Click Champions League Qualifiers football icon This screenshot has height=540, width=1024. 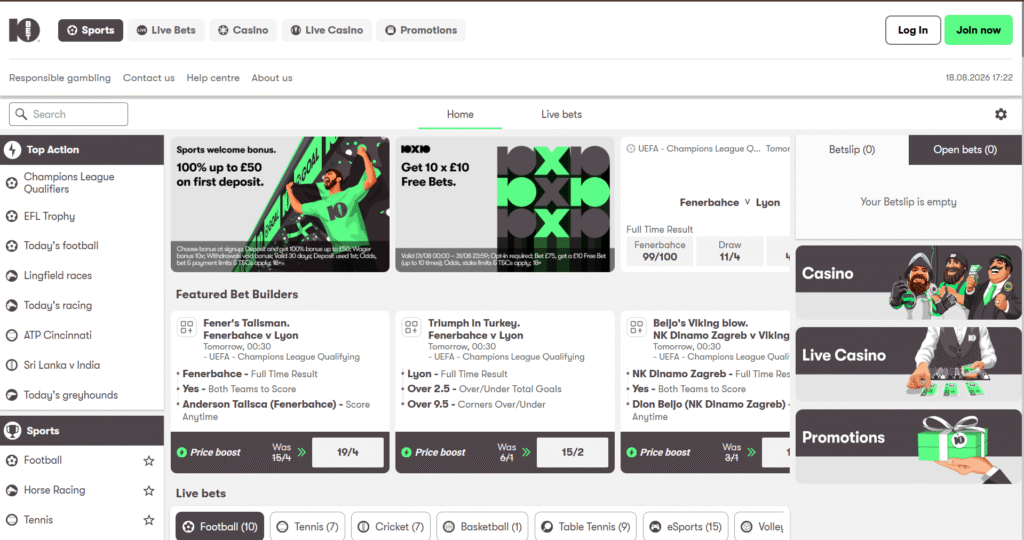(12, 183)
